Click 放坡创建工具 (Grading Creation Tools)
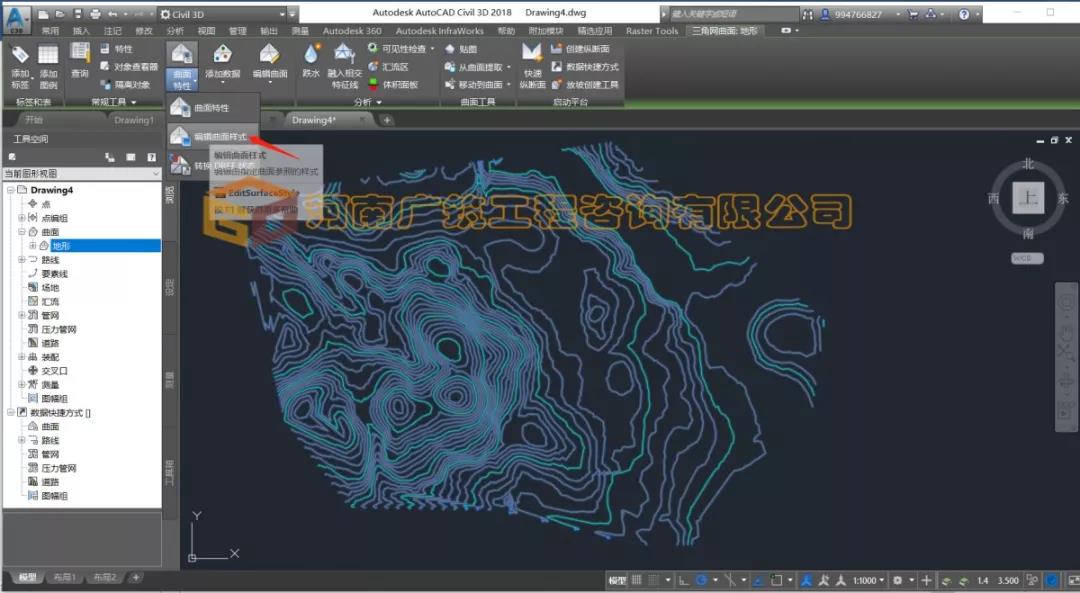The height and width of the screenshot is (593, 1080). [585, 85]
